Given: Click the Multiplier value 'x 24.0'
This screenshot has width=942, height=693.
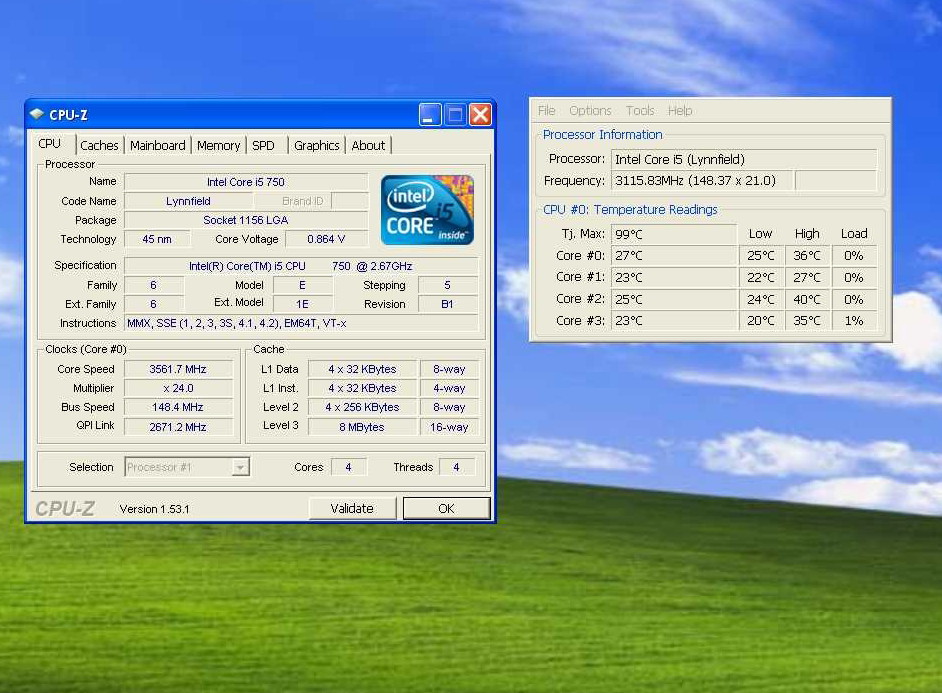Looking at the screenshot, I should [178, 389].
